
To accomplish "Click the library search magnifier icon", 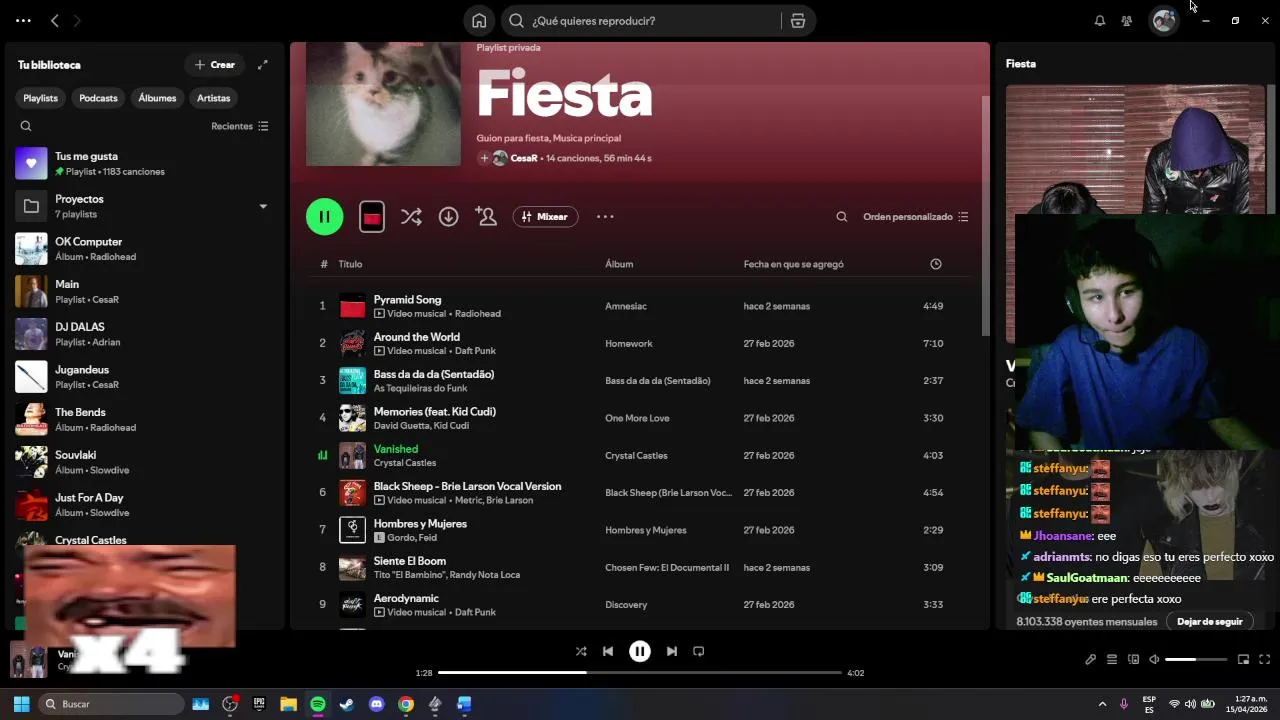I will (26, 126).
